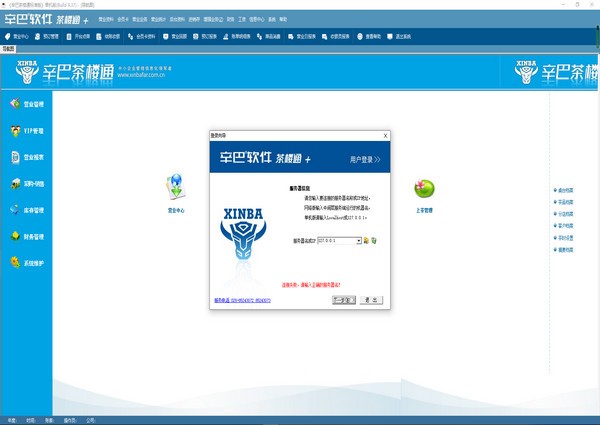This screenshot has height=425, width=600.
Task: Open the 进销存 menu
Action: pos(194,19)
